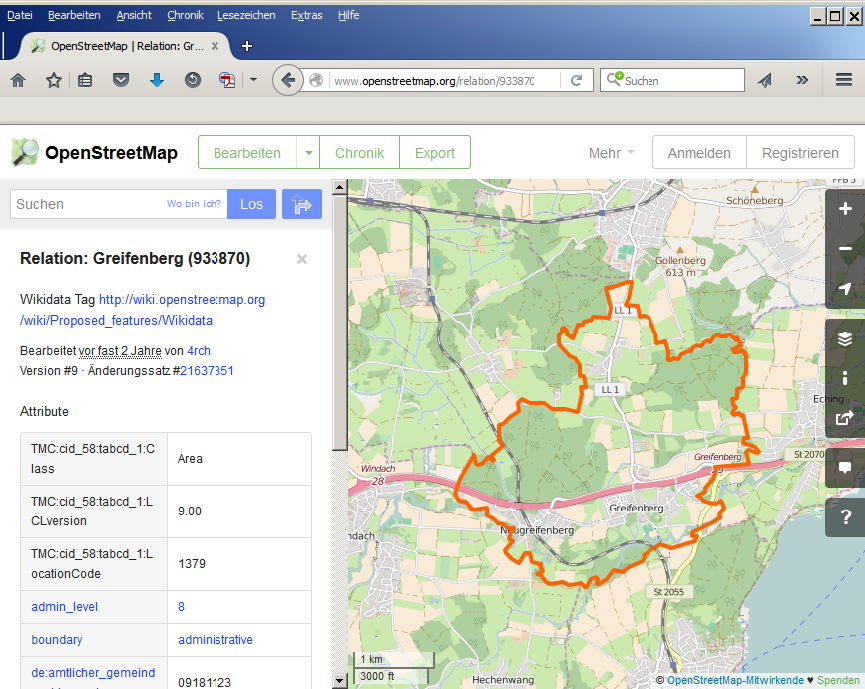Click the paper-plane send icon in toolbar

point(765,81)
